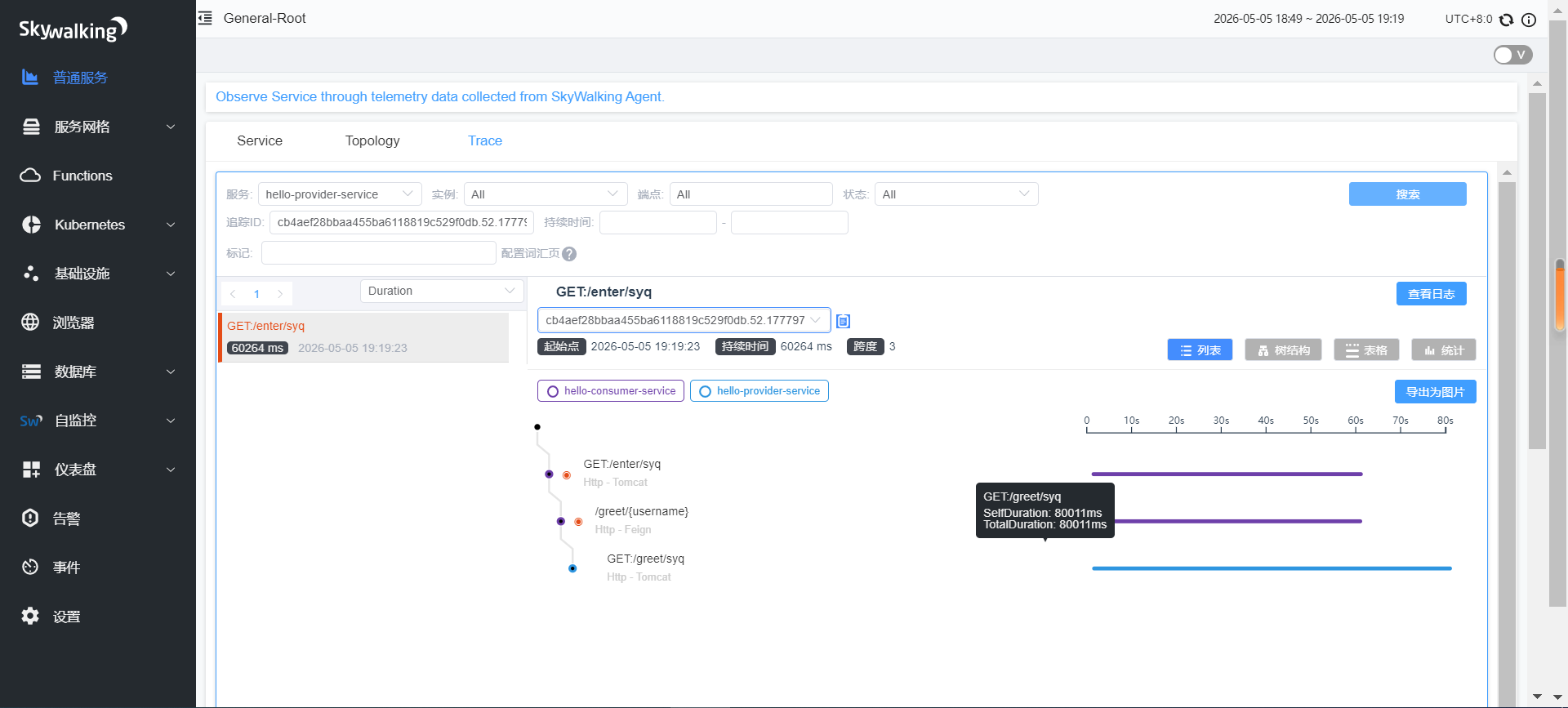This screenshot has height=708, width=1568.
Task: Click the Functions cloud icon
Action: tap(30, 176)
